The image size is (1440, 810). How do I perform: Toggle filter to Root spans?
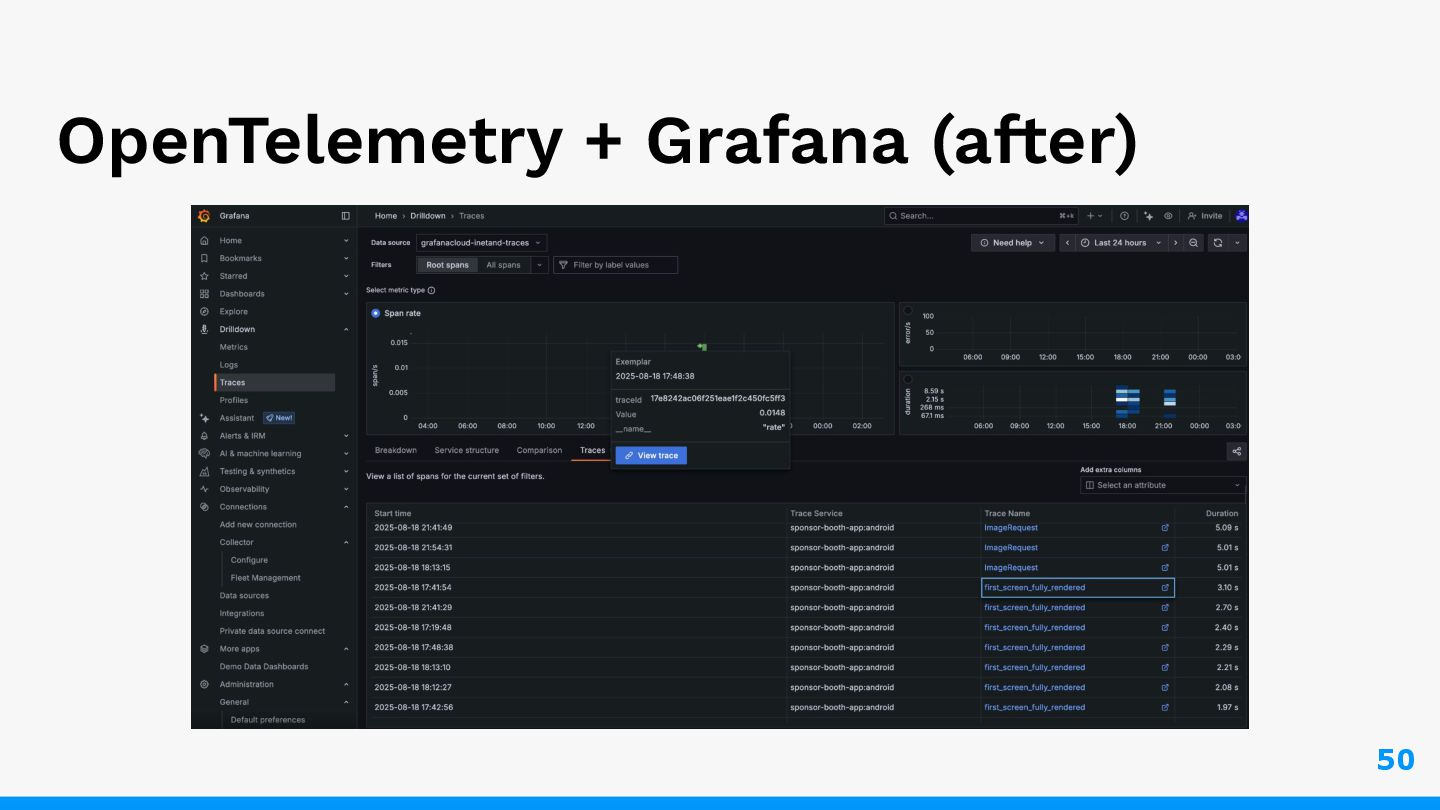[447, 265]
